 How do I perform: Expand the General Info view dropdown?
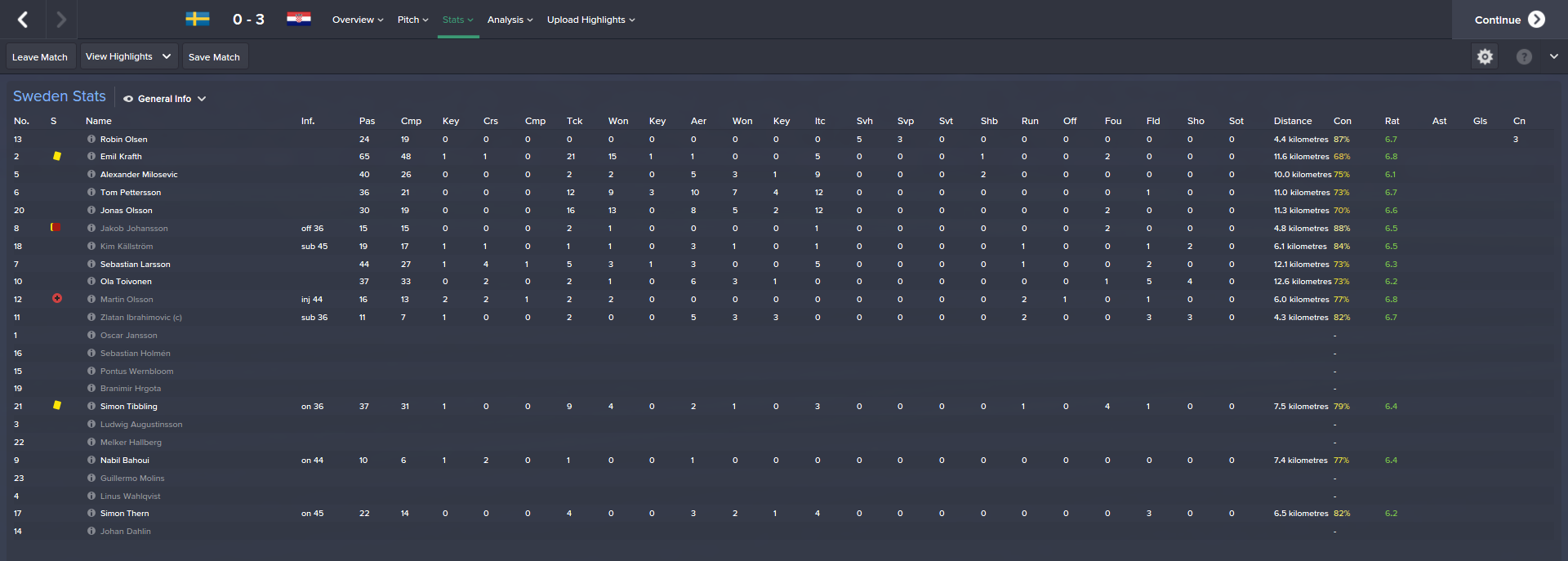[x=165, y=99]
